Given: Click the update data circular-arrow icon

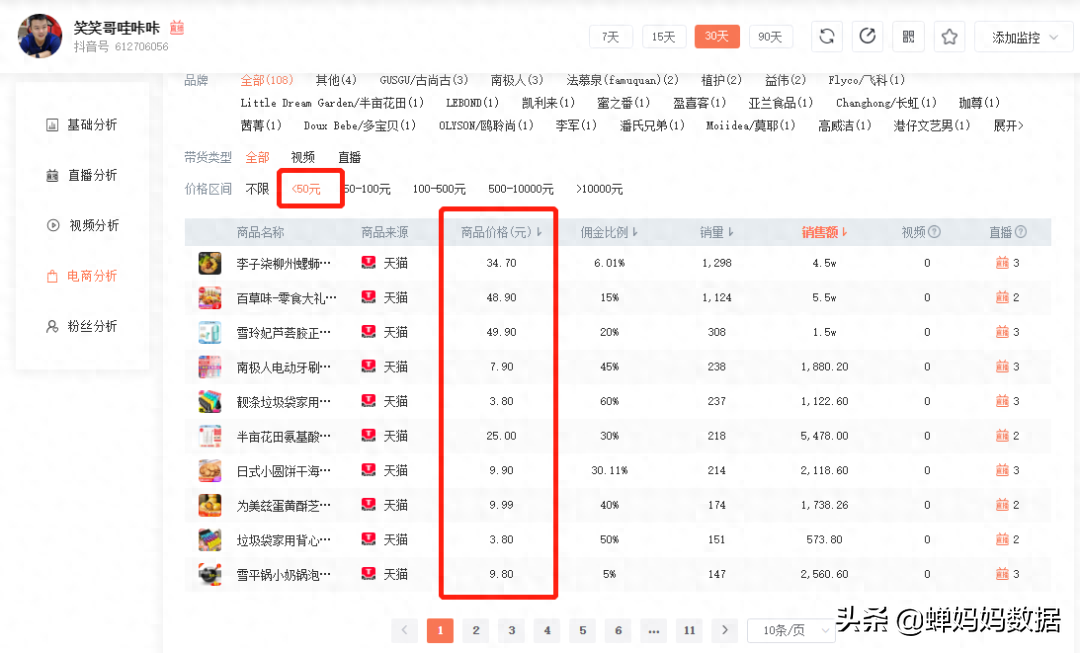Looking at the screenshot, I should coord(868,37).
